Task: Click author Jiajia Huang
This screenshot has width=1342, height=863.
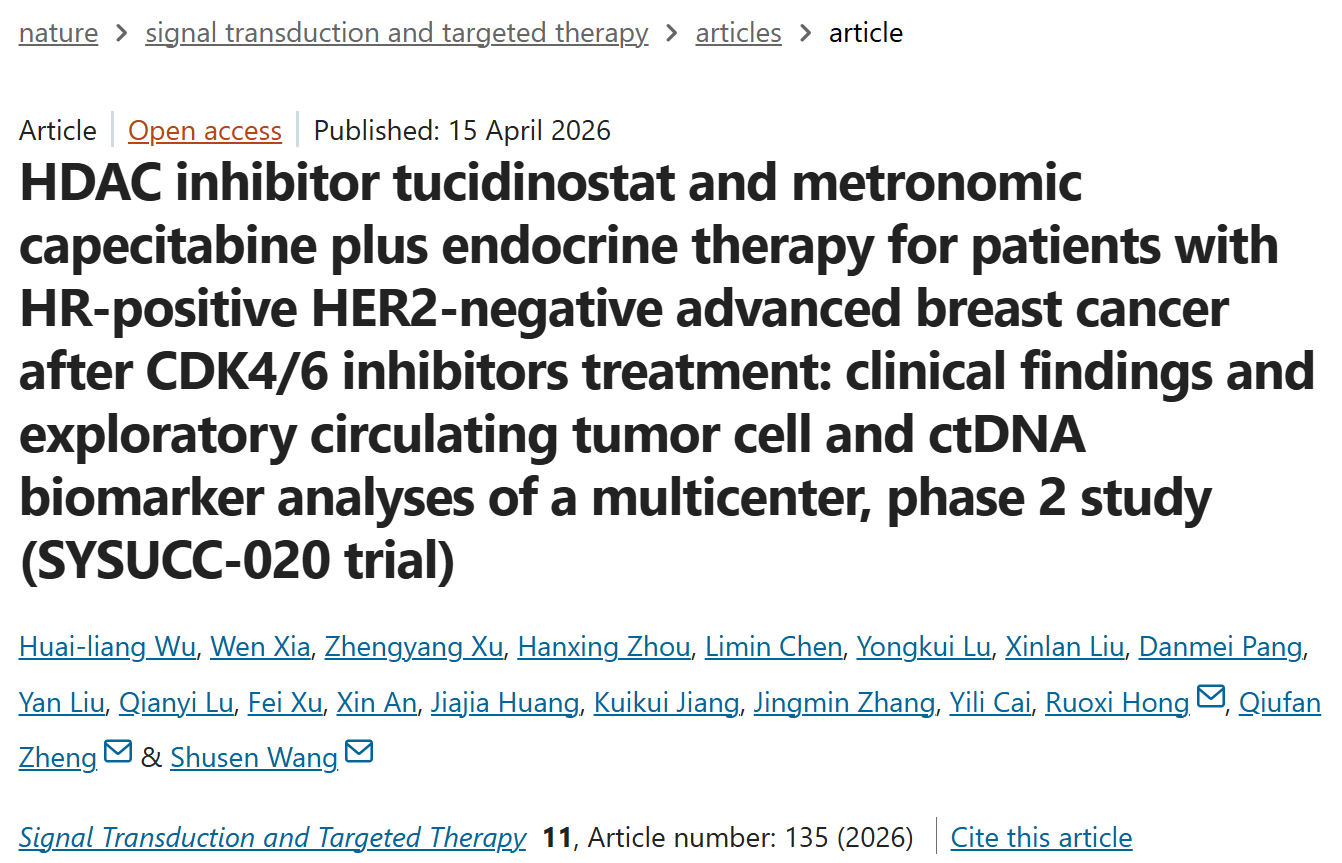Action: point(504,703)
